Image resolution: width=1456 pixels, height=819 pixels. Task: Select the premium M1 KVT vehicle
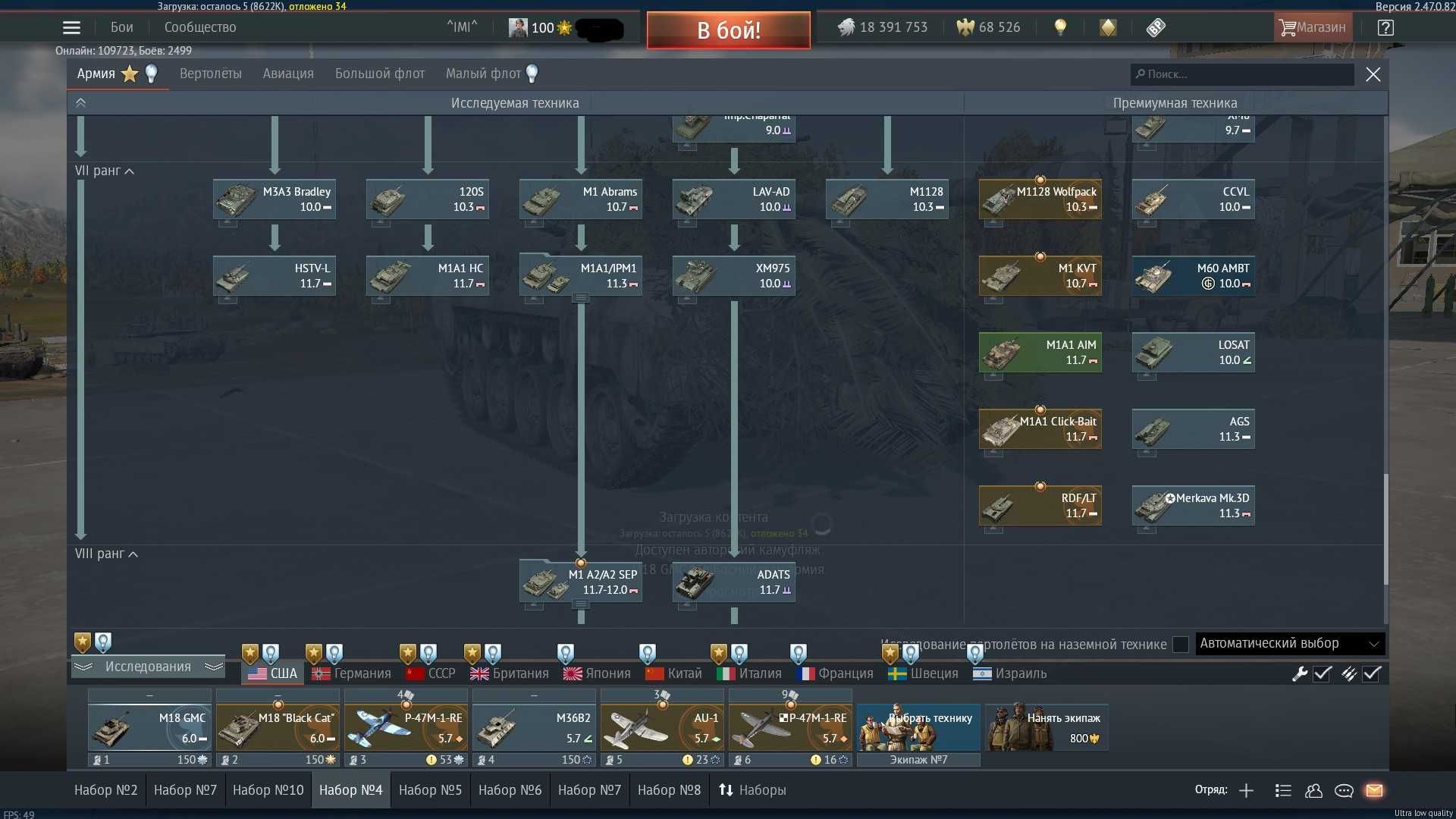(x=1040, y=276)
